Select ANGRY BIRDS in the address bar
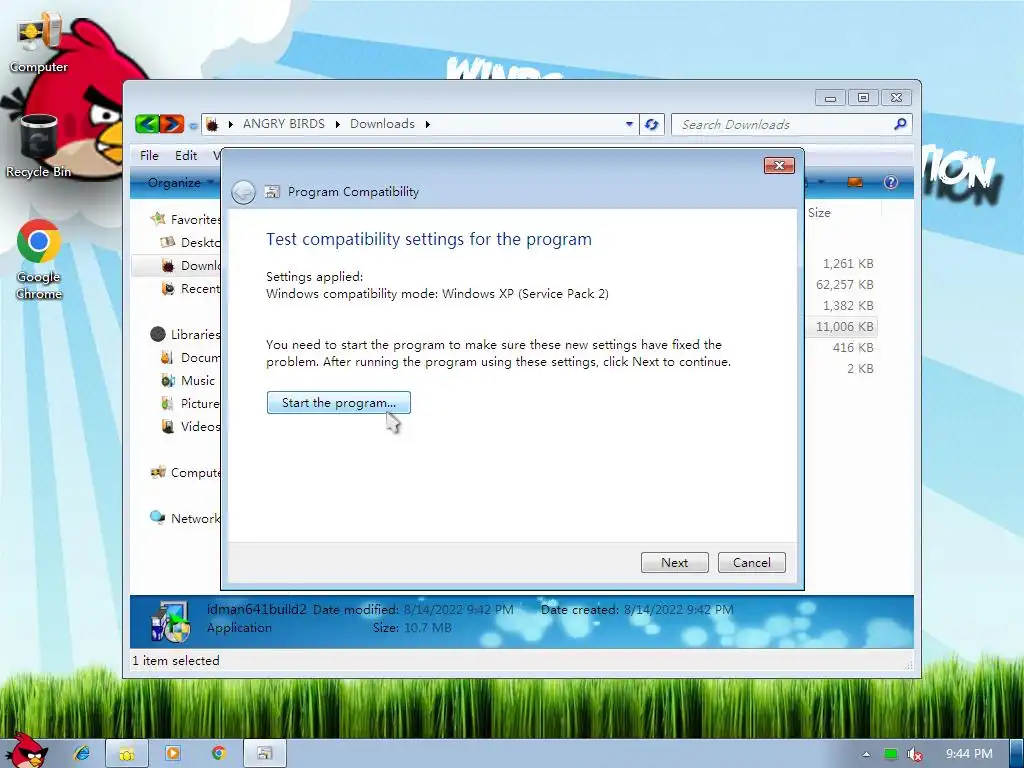Viewport: 1024px width, 768px height. click(x=283, y=123)
